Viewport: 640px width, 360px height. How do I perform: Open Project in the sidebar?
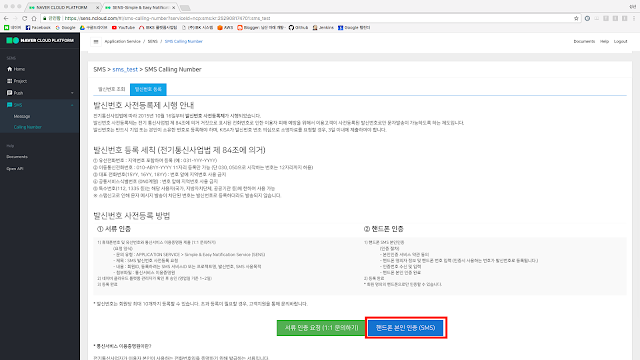(17, 81)
